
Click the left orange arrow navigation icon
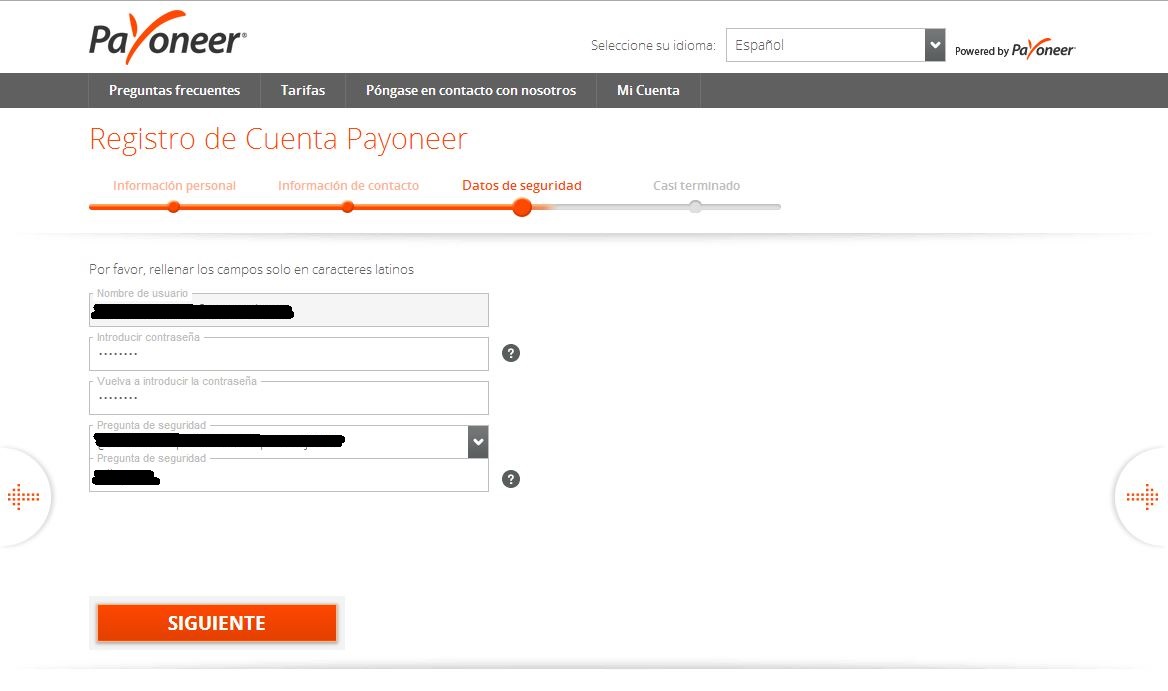[23, 496]
